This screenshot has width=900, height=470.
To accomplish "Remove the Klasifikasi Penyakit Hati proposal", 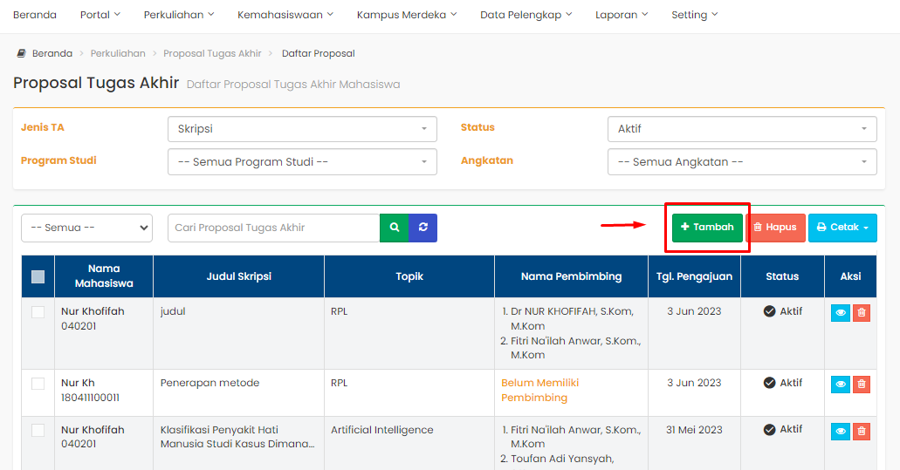I will pyautogui.click(x=861, y=431).
